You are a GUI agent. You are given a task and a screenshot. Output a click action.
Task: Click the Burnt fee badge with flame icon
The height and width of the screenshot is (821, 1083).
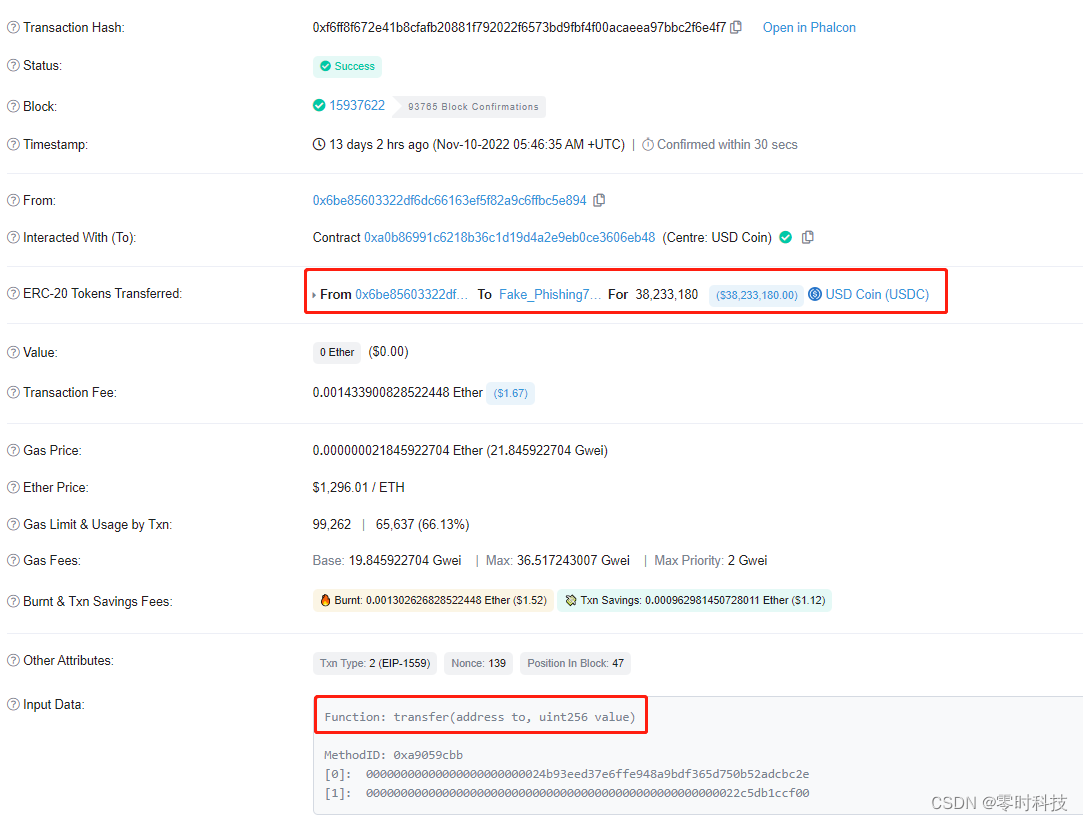(x=433, y=601)
